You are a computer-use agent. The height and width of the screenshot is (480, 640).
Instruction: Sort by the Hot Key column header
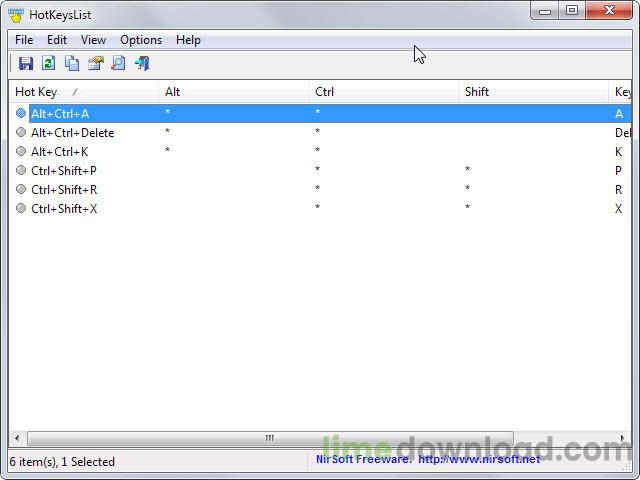[x=84, y=92]
